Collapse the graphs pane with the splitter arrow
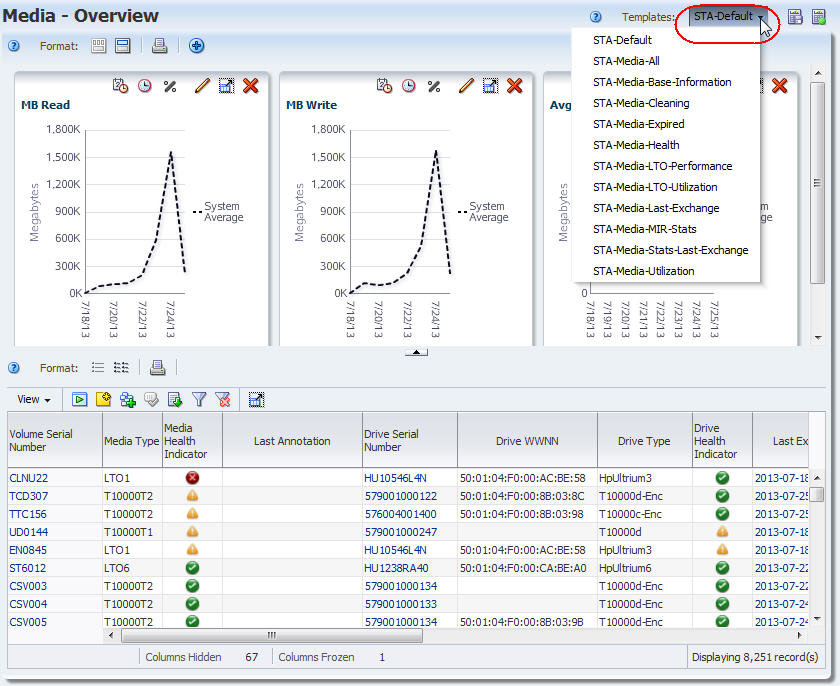This screenshot has width=840, height=686. click(x=416, y=352)
